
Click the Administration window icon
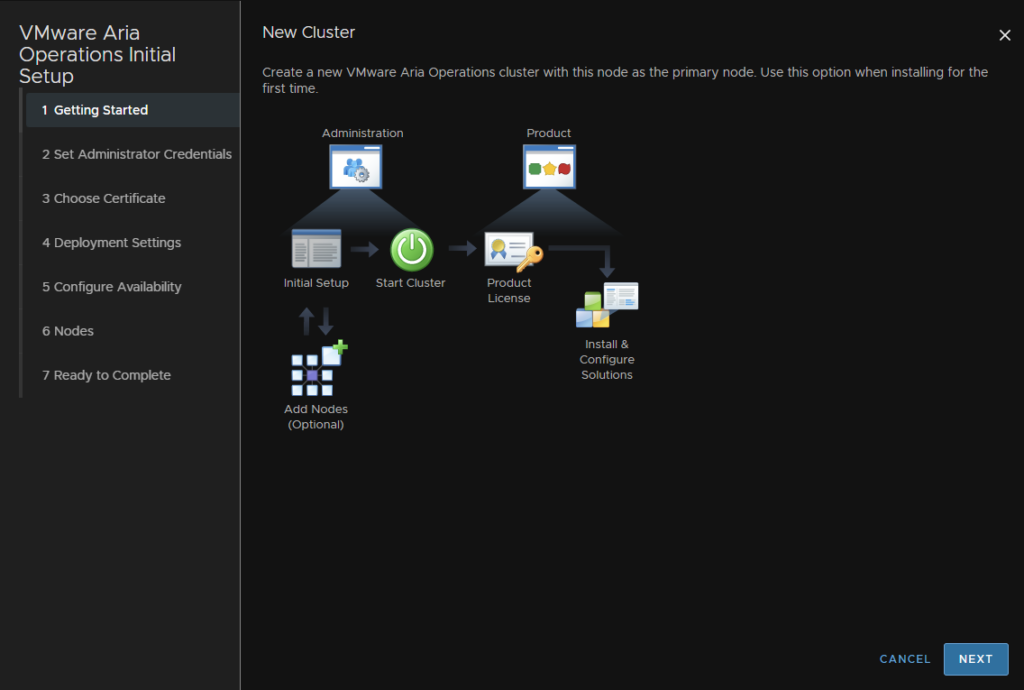(x=356, y=166)
